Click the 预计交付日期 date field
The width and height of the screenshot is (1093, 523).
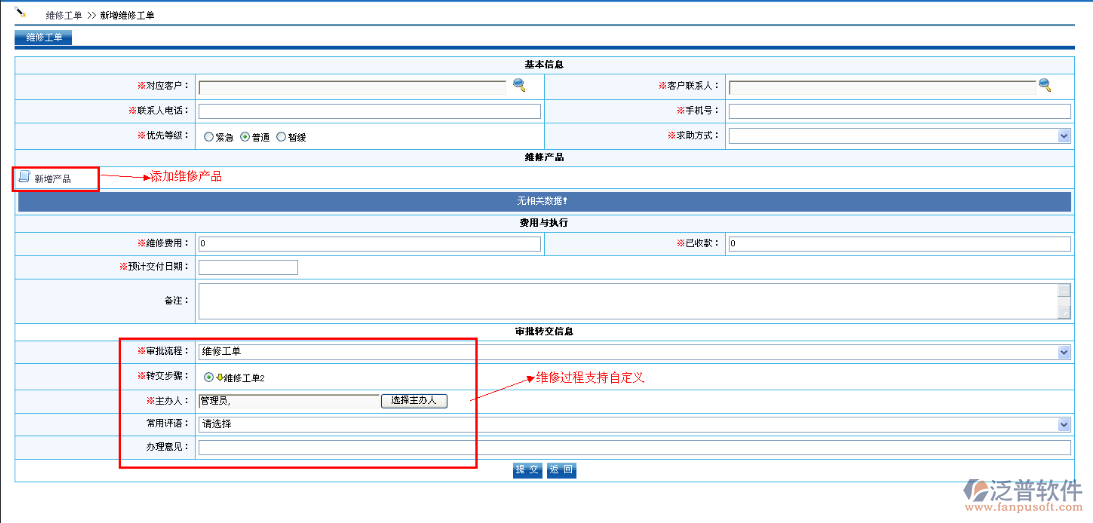click(x=248, y=268)
